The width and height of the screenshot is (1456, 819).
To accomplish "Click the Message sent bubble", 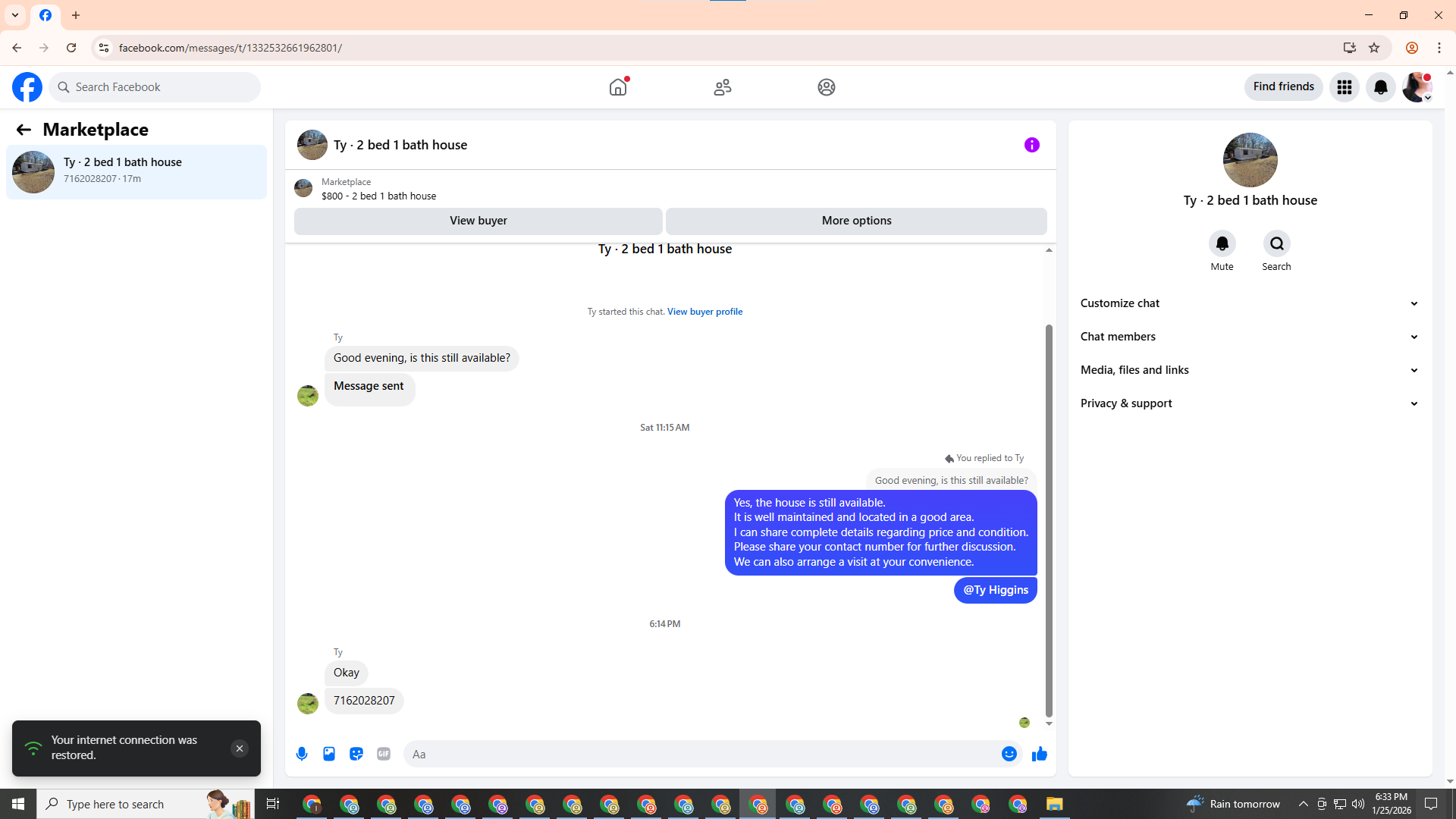I will 369,389.
